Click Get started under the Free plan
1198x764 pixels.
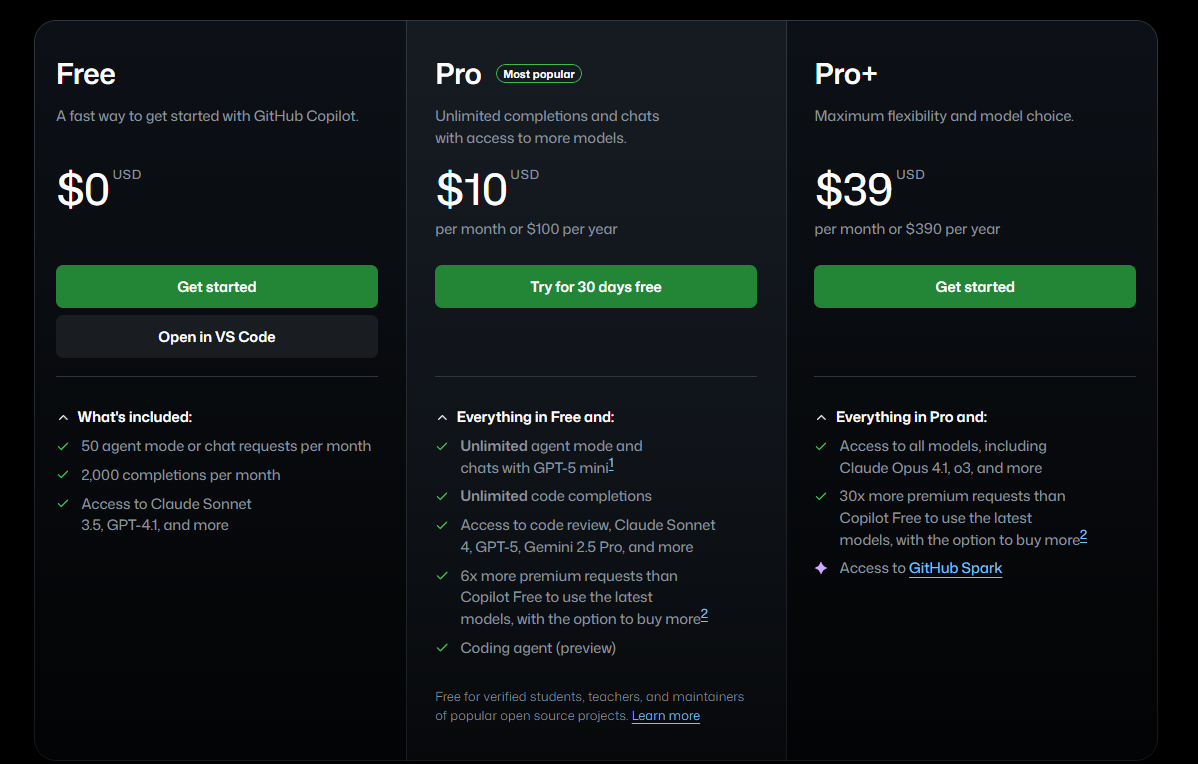[217, 286]
